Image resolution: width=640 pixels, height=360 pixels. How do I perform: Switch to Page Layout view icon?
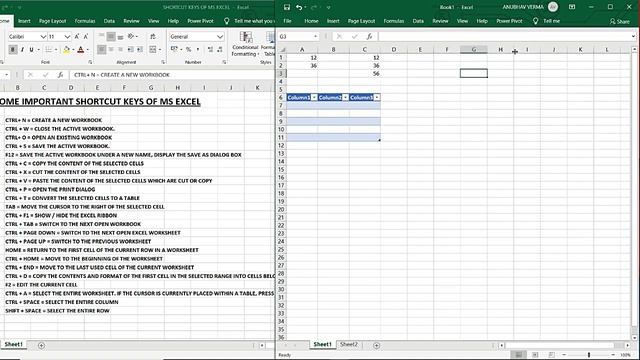tap(535, 355)
